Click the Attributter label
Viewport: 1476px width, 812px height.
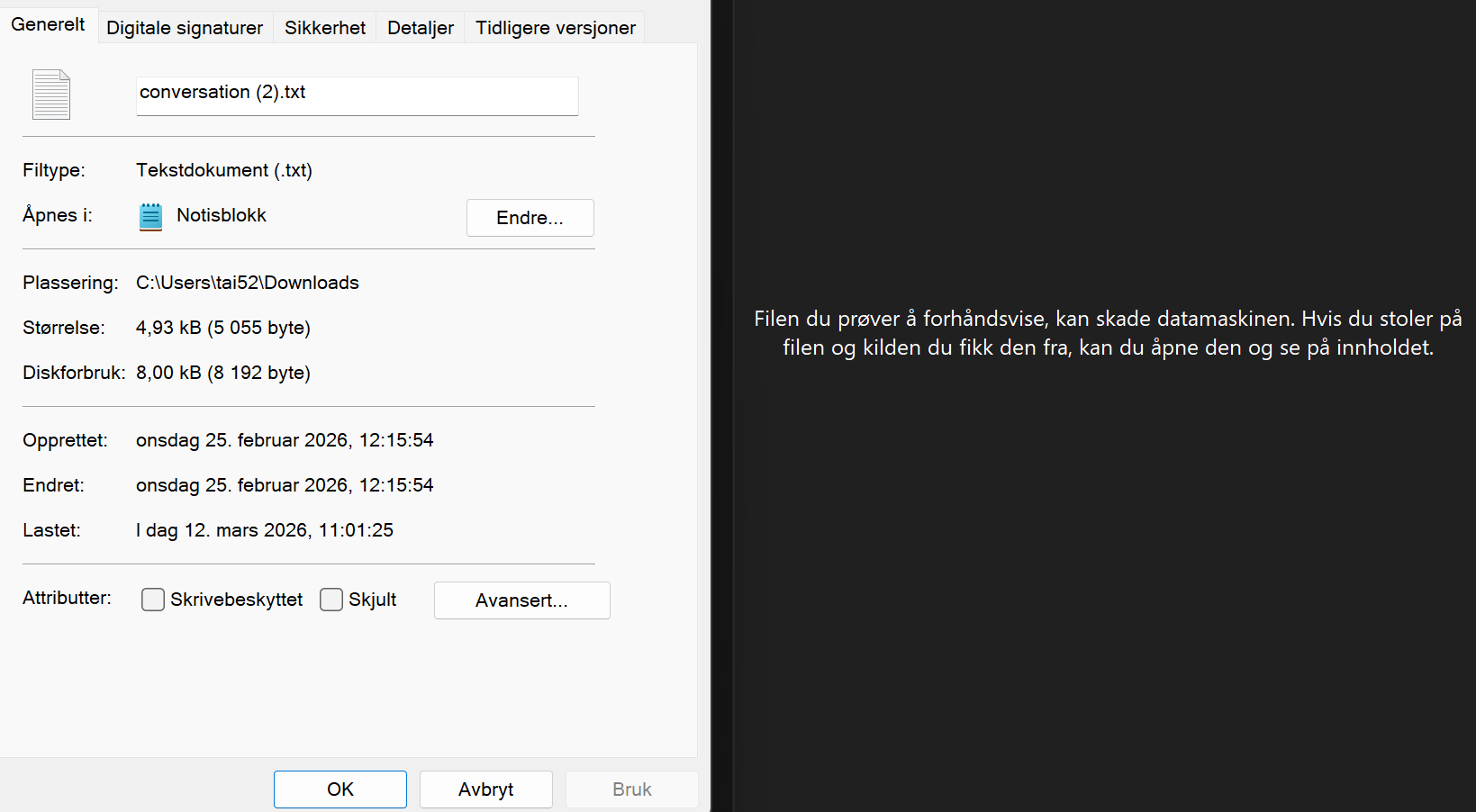tap(68, 598)
